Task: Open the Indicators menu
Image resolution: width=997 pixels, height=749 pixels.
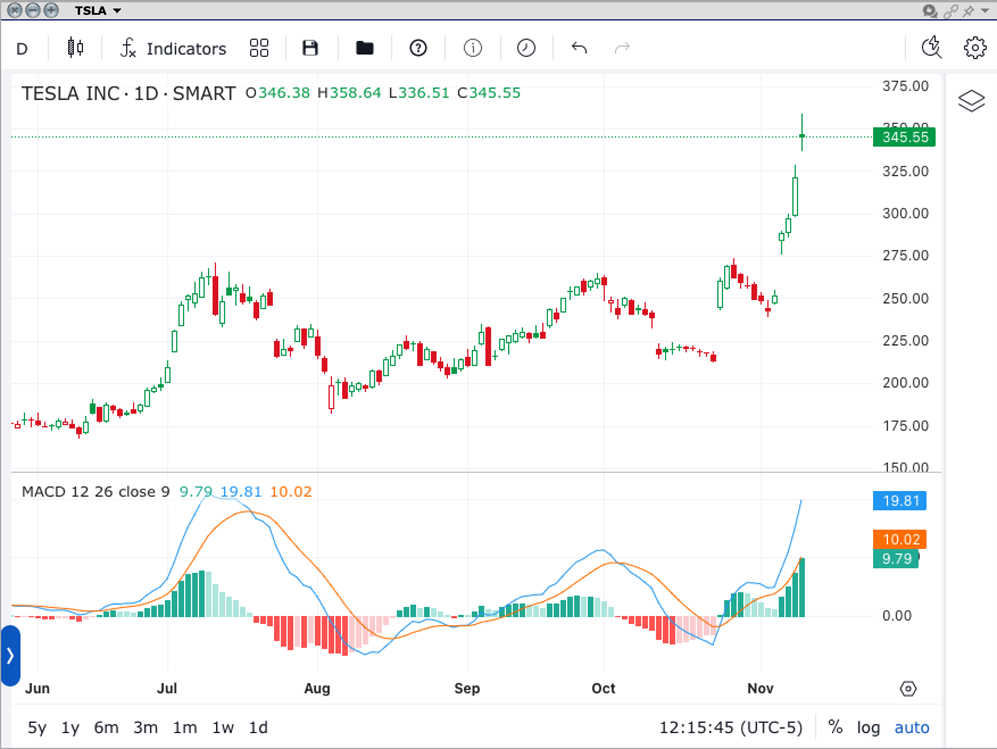Action: click(173, 48)
